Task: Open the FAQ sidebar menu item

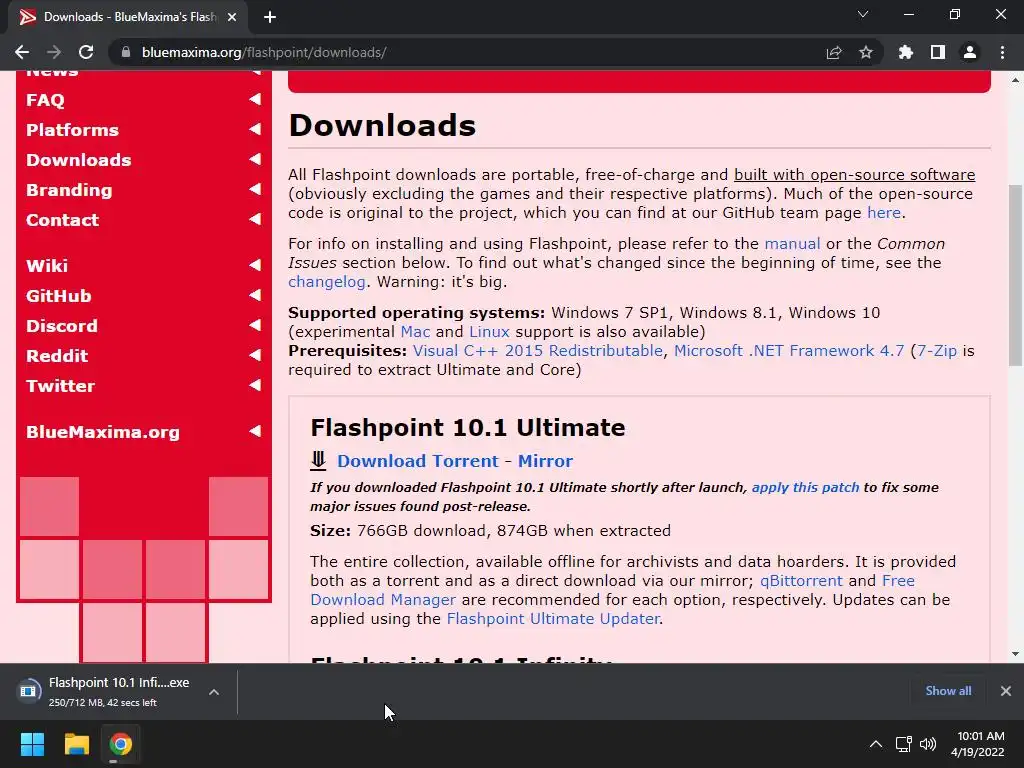Action: tap(45, 100)
